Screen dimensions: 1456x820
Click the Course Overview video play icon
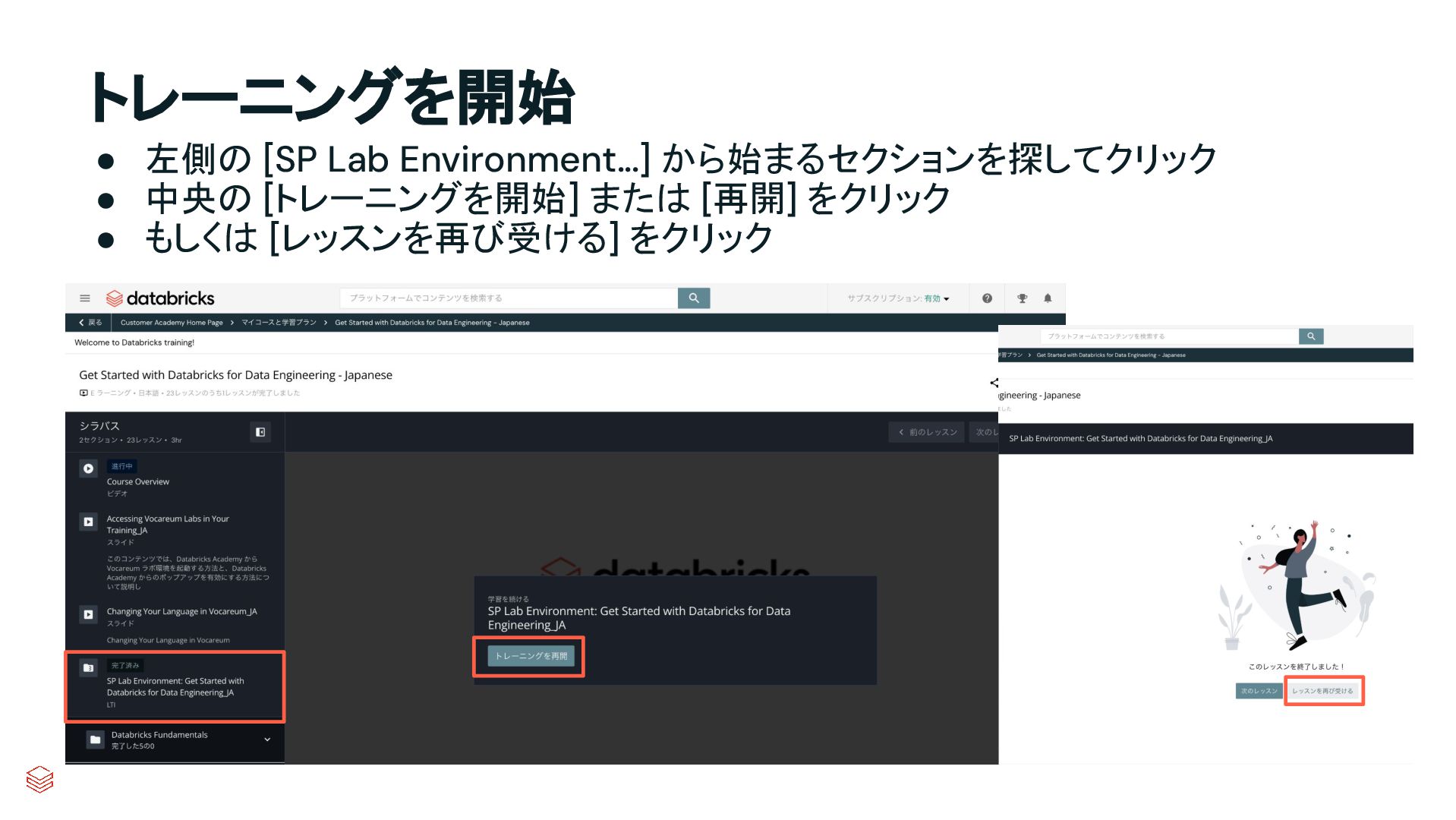(88, 468)
